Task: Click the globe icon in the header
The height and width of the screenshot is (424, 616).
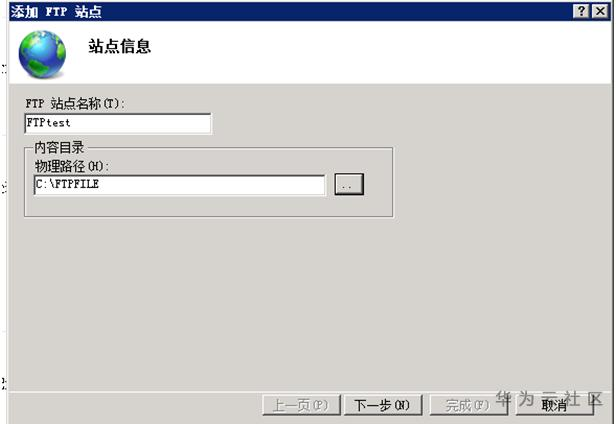Action: (x=42, y=54)
